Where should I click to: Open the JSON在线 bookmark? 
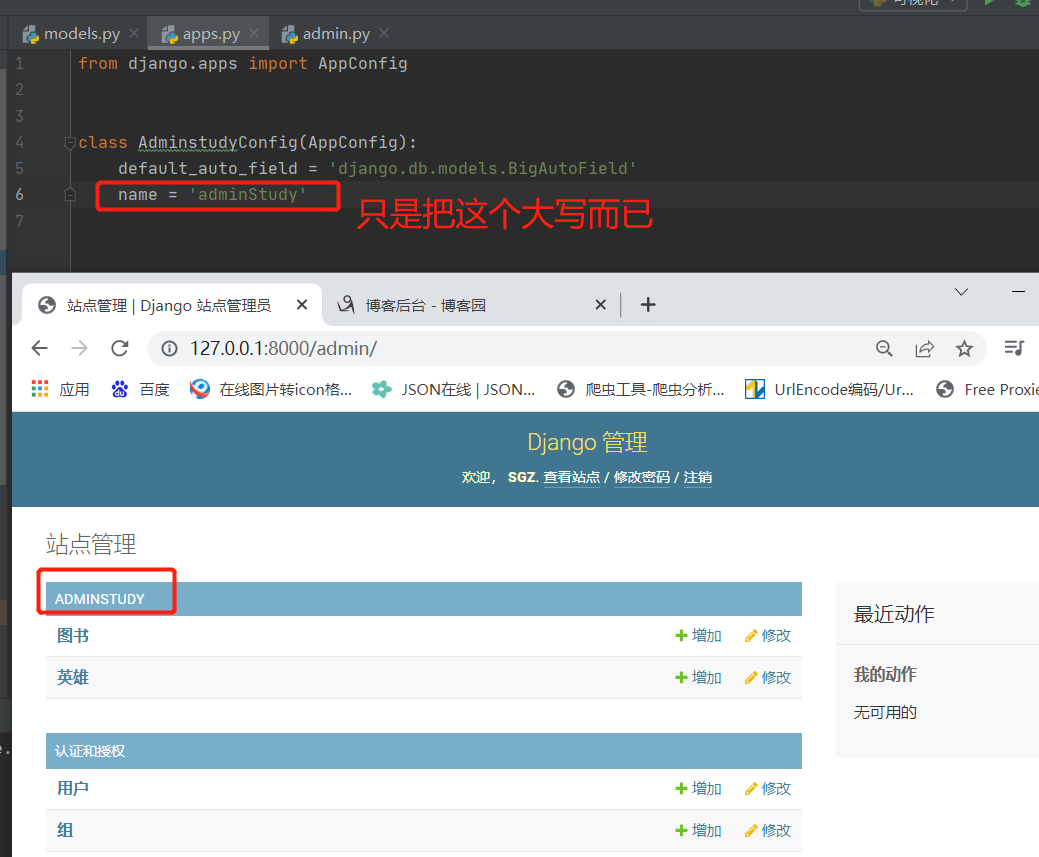point(453,390)
